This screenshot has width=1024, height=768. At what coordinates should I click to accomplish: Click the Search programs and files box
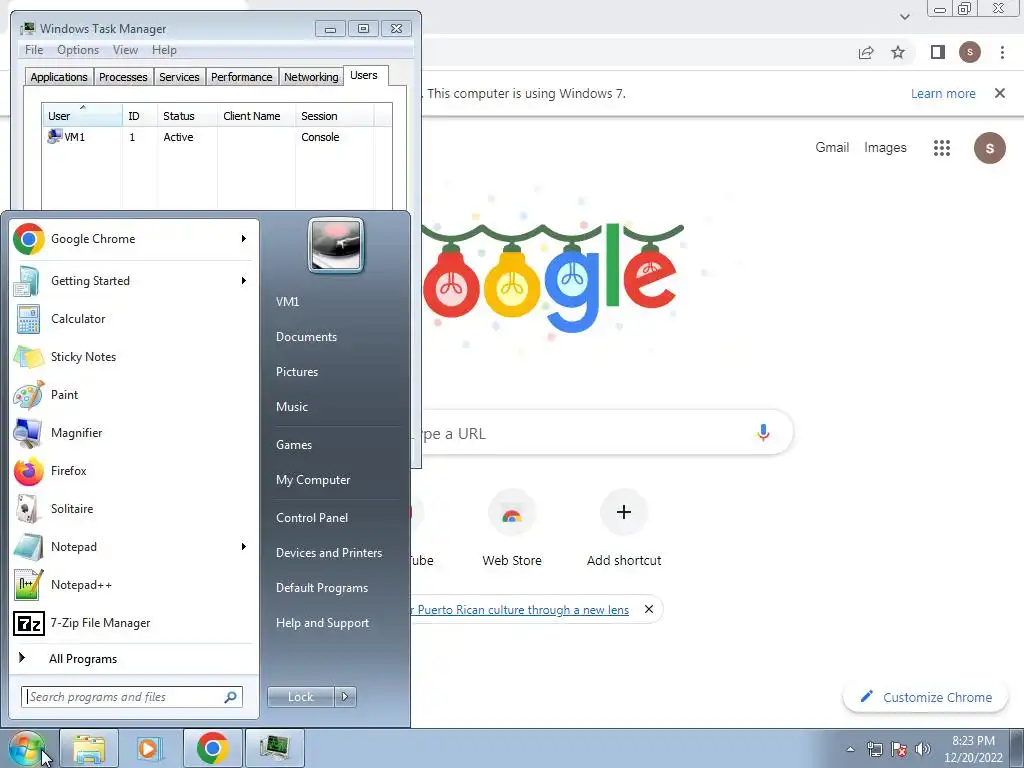132,697
